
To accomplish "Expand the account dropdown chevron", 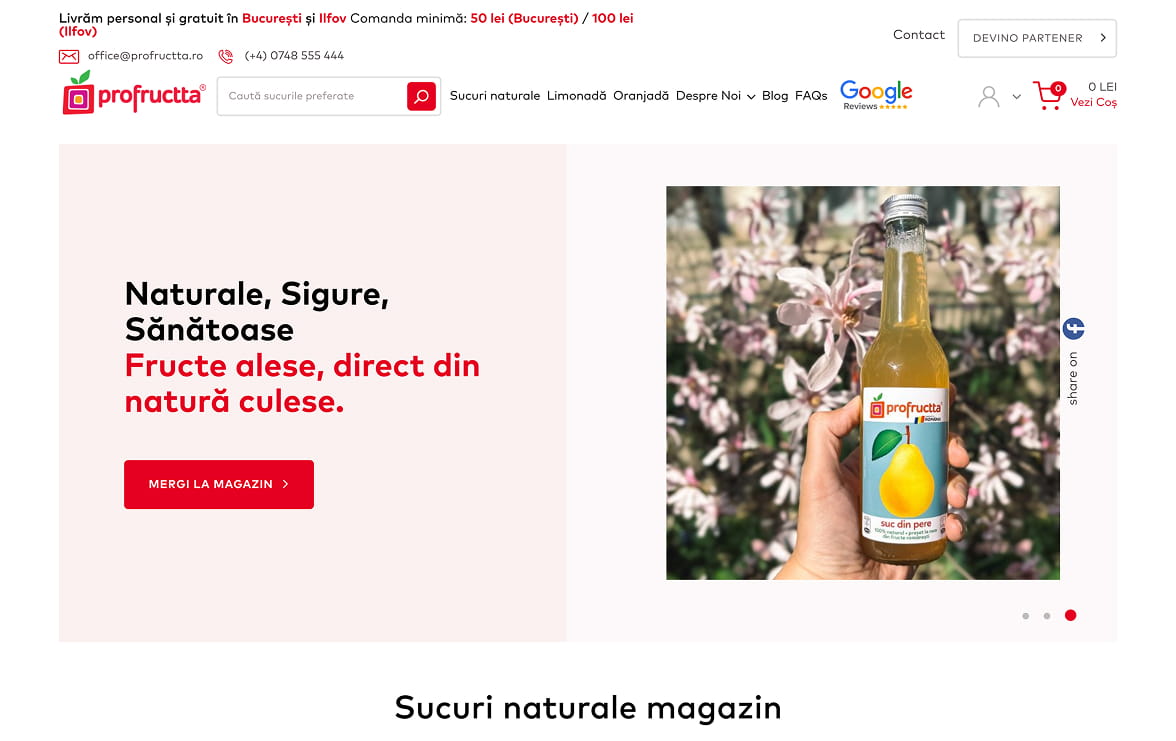I will [1016, 97].
